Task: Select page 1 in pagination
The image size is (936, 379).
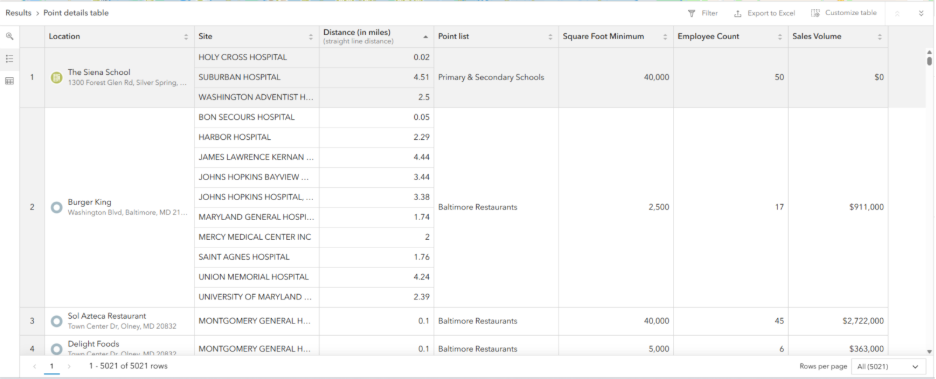Action: 52,366
